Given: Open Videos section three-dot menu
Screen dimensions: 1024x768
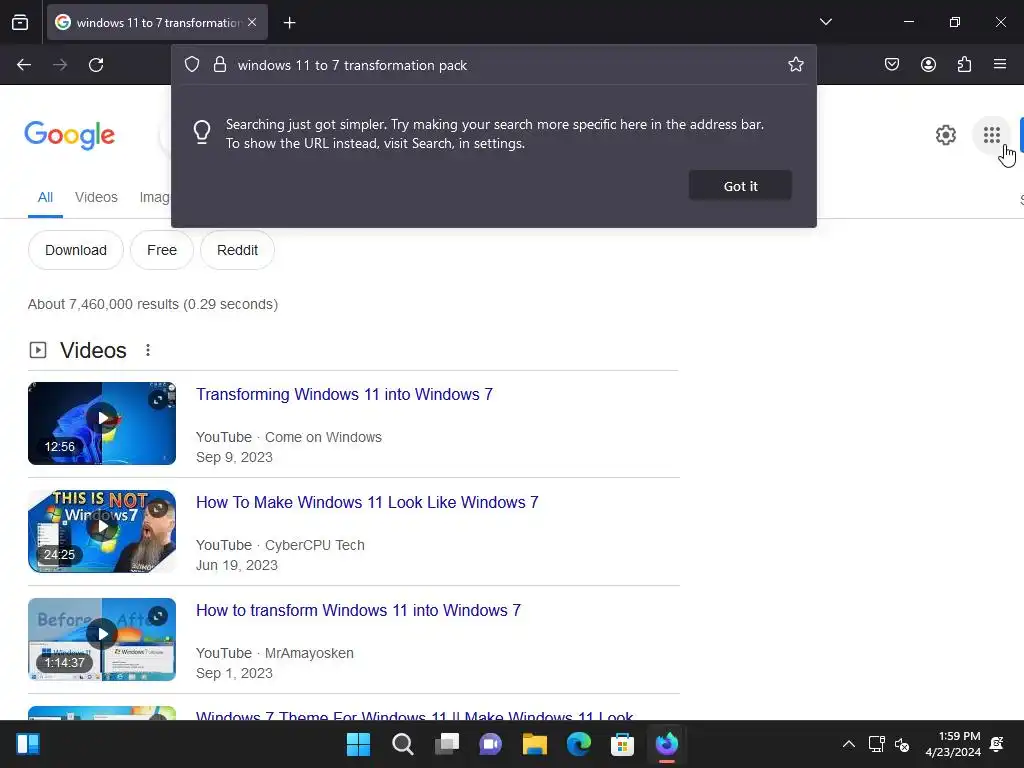Looking at the screenshot, I should pos(148,351).
